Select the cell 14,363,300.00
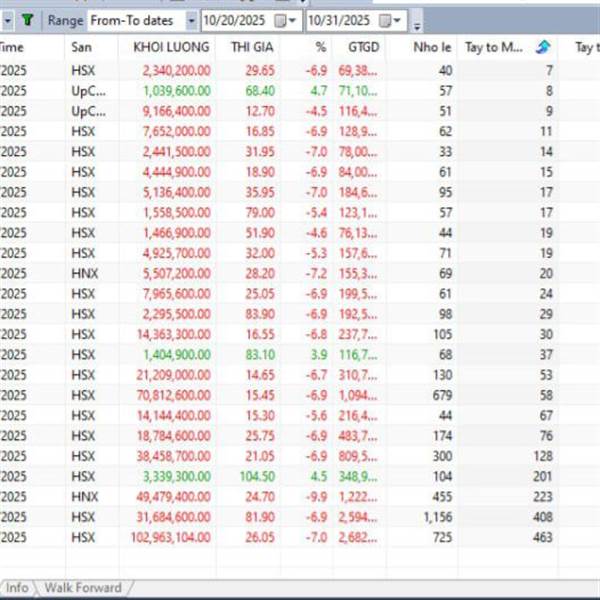Screen dimensions: 600x600 click(x=174, y=334)
